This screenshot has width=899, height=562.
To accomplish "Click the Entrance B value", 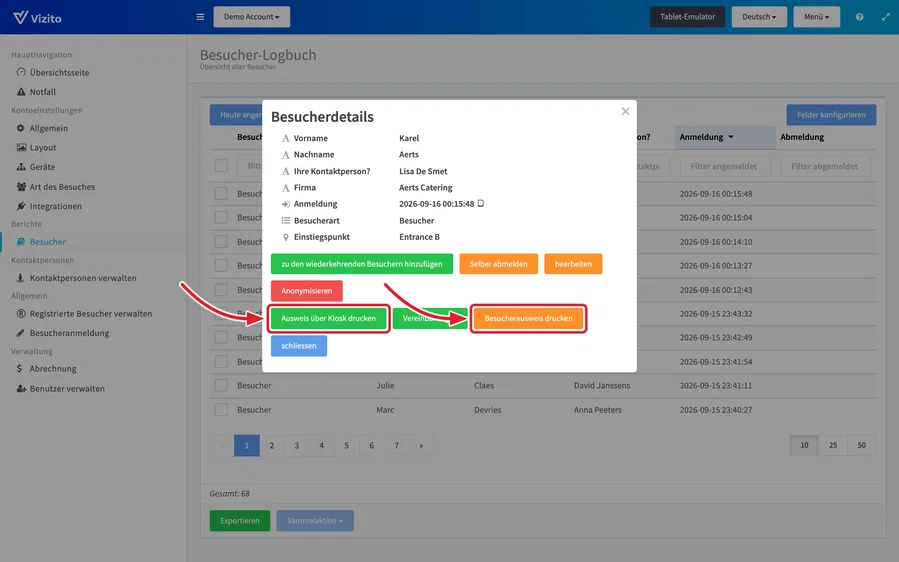I will click(x=419, y=237).
